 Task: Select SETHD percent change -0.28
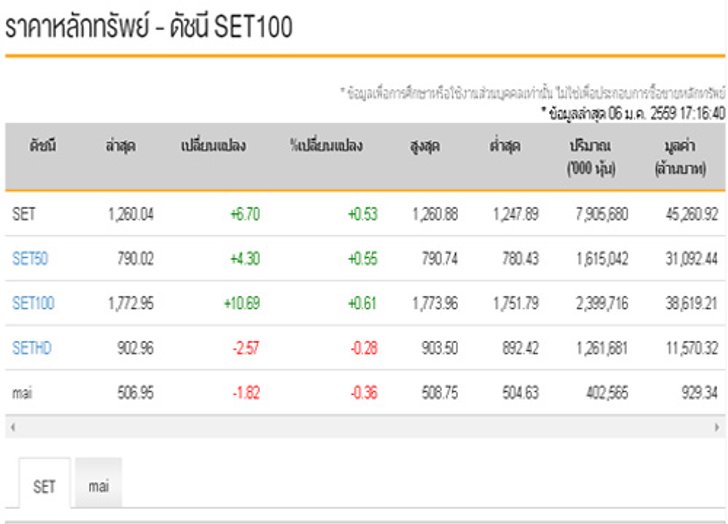pyautogui.click(x=364, y=348)
